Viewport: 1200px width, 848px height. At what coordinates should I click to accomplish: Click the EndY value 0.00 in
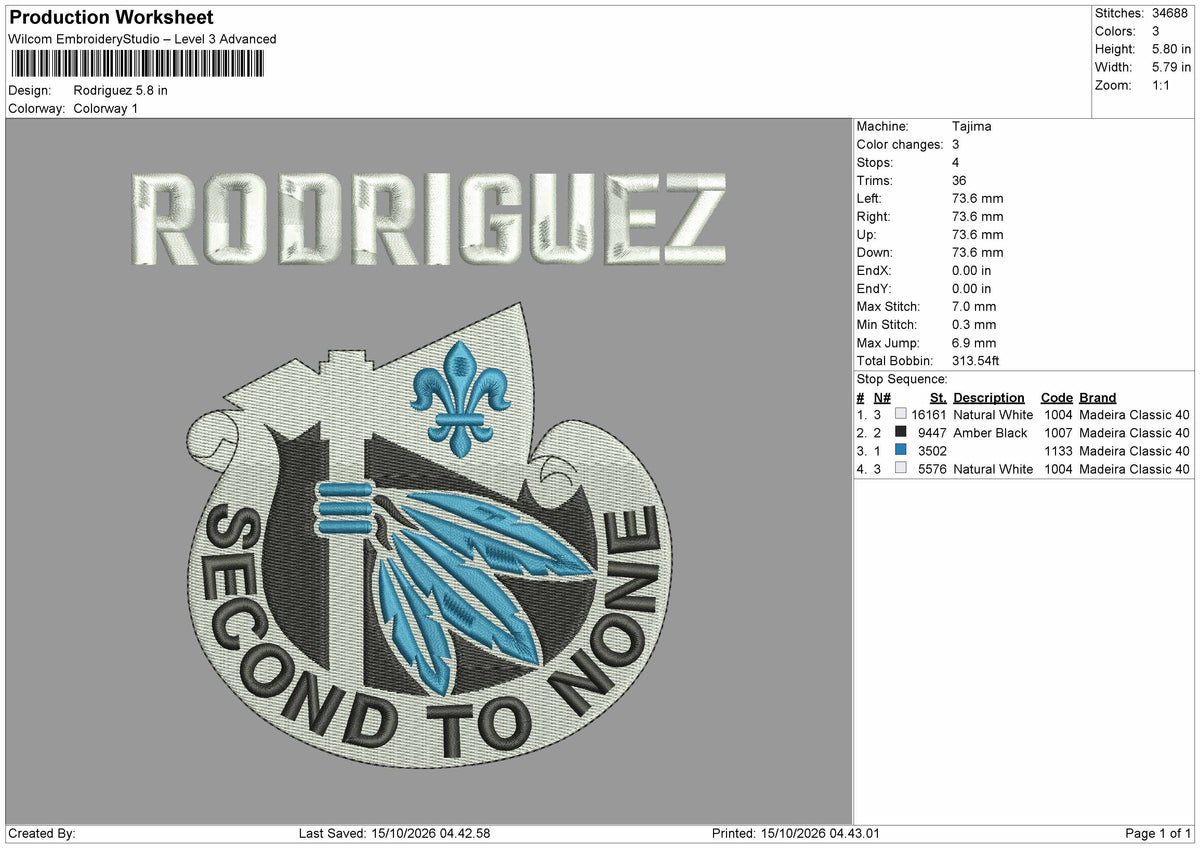click(x=972, y=288)
